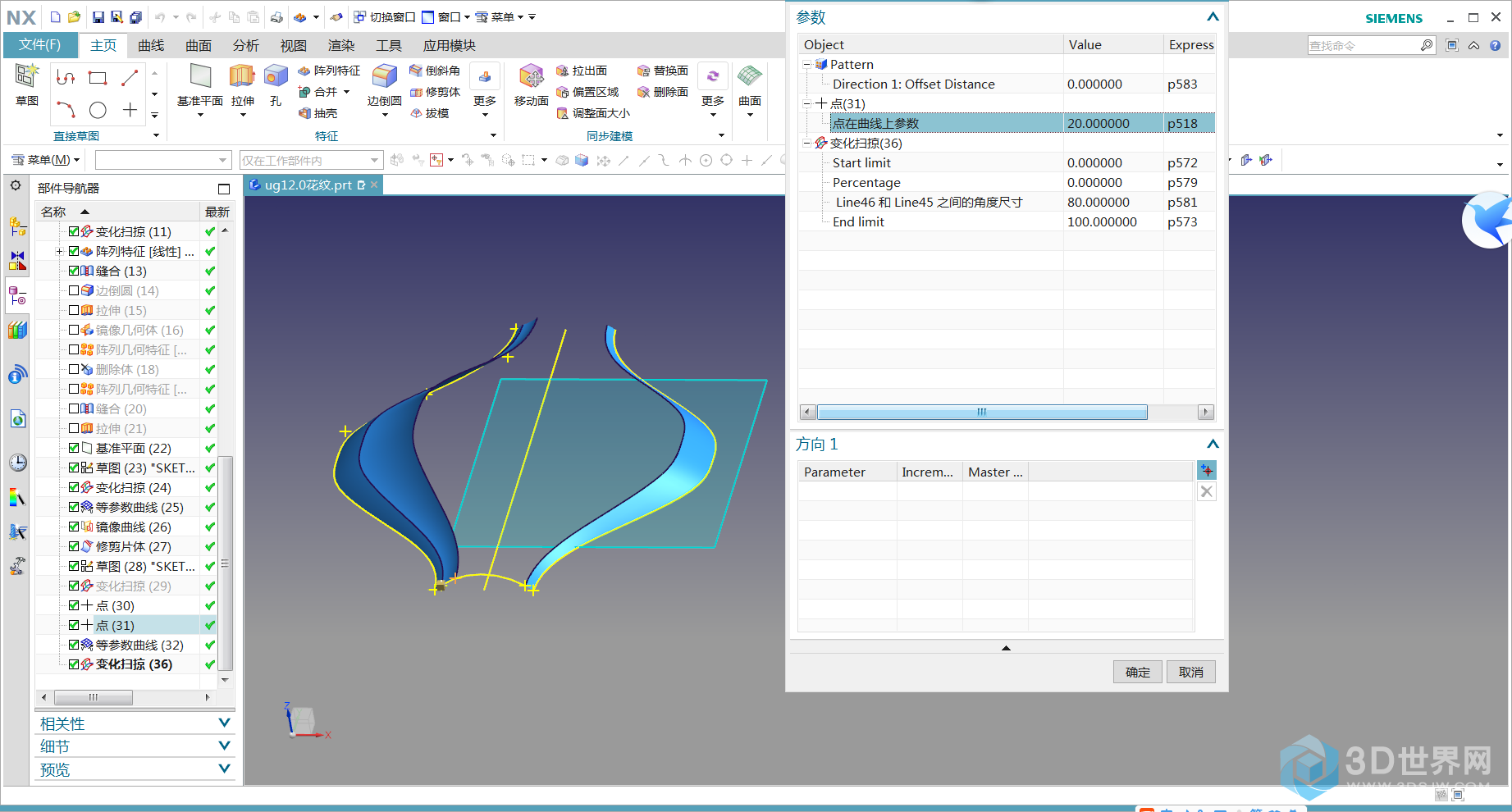Uncheck 等参数曲线 (32) feature

74,645
